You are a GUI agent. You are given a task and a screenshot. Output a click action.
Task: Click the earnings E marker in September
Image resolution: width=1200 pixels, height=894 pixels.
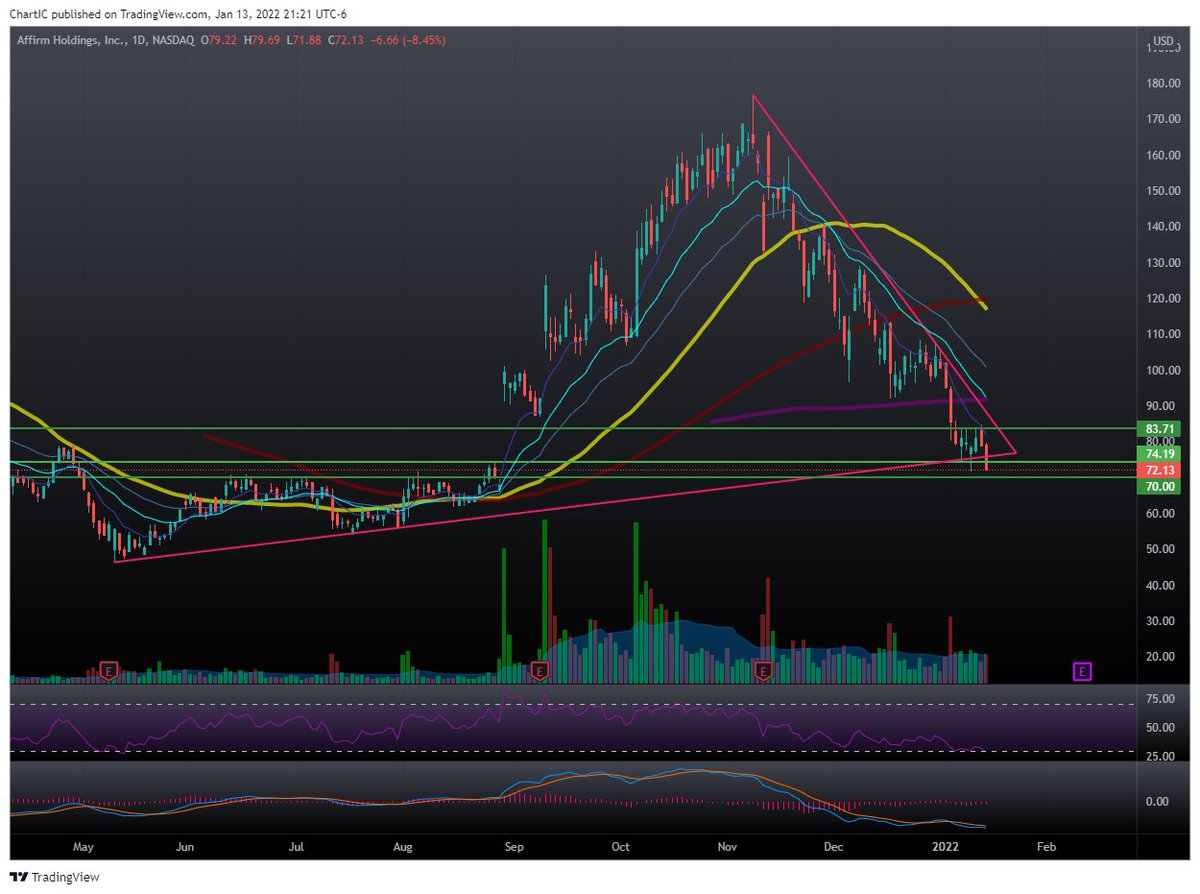tap(541, 670)
